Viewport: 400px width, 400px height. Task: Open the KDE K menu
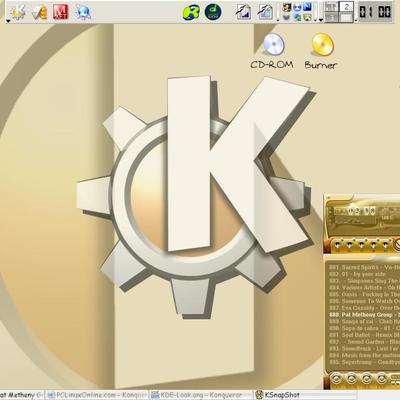coord(17,12)
